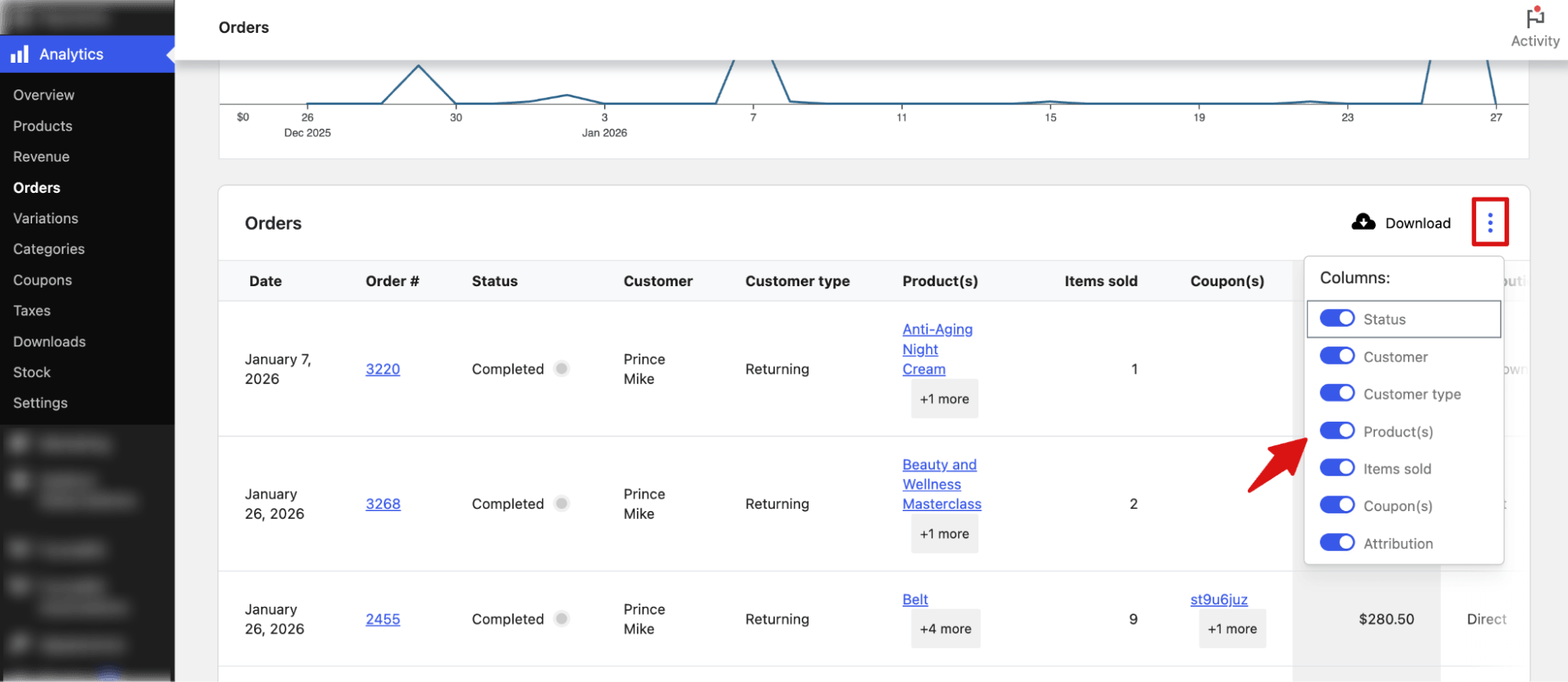1568x682 pixels.
Task: Open analytics Settings
Action: click(41, 403)
